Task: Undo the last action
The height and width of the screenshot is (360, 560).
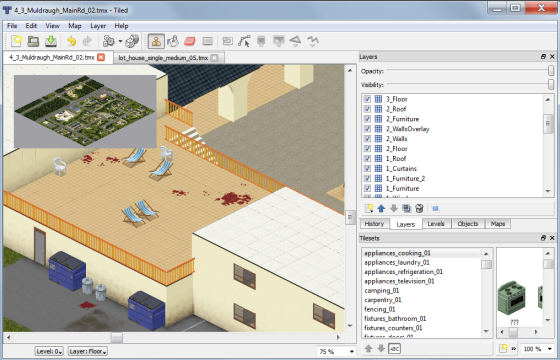Action: point(71,41)
